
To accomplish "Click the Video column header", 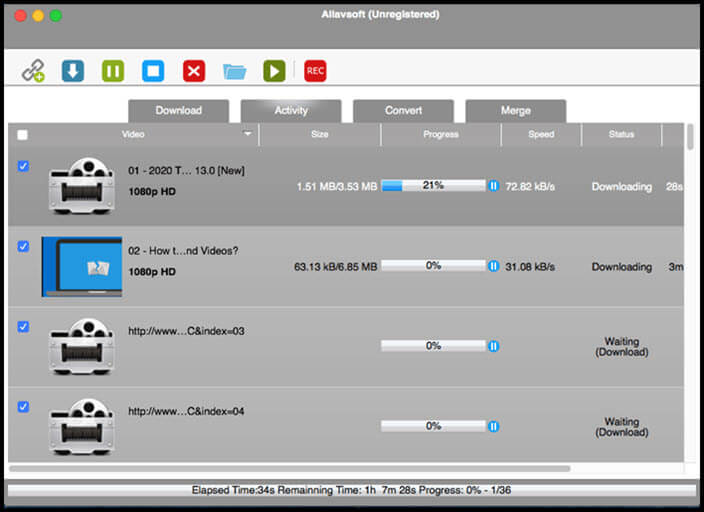I will (x=133, y=134).
